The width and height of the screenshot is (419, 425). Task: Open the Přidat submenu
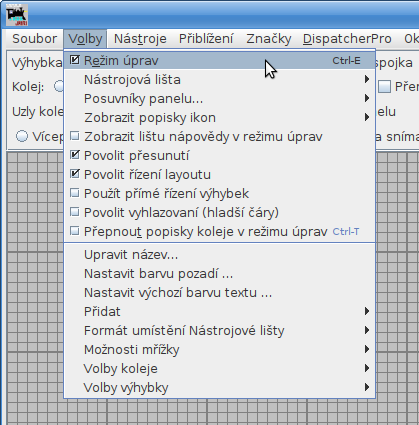pos(219,312)
